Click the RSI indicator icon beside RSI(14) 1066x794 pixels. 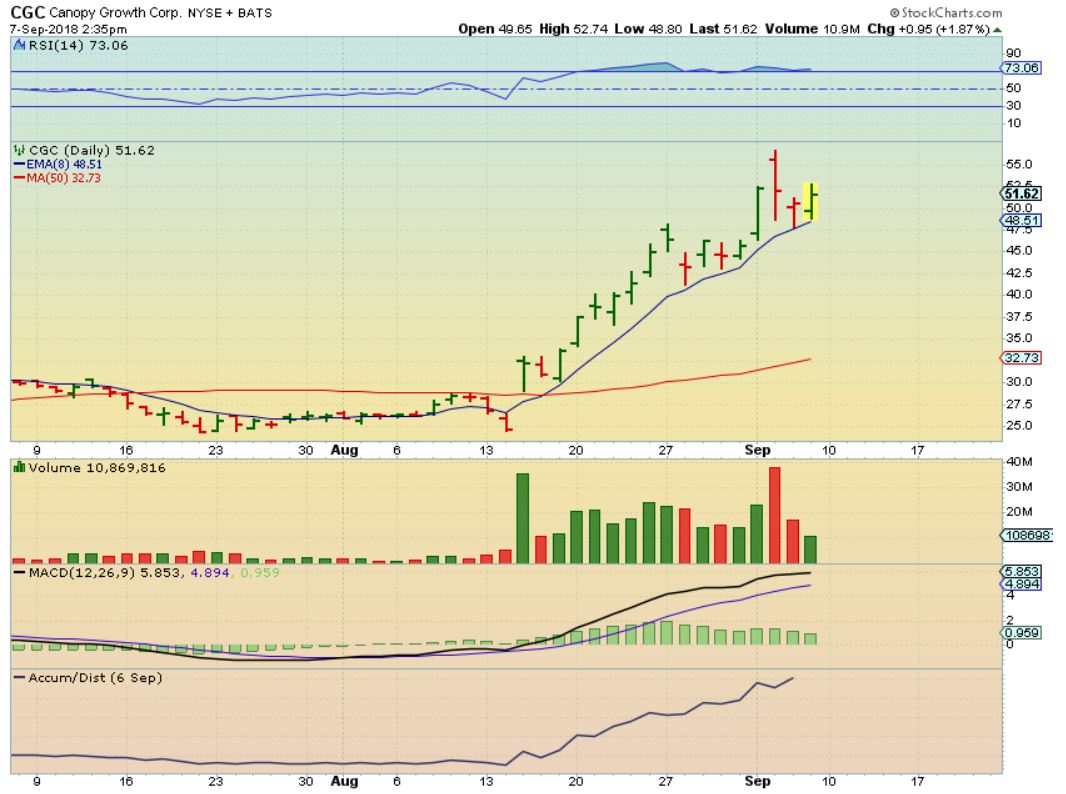point(19,46)
